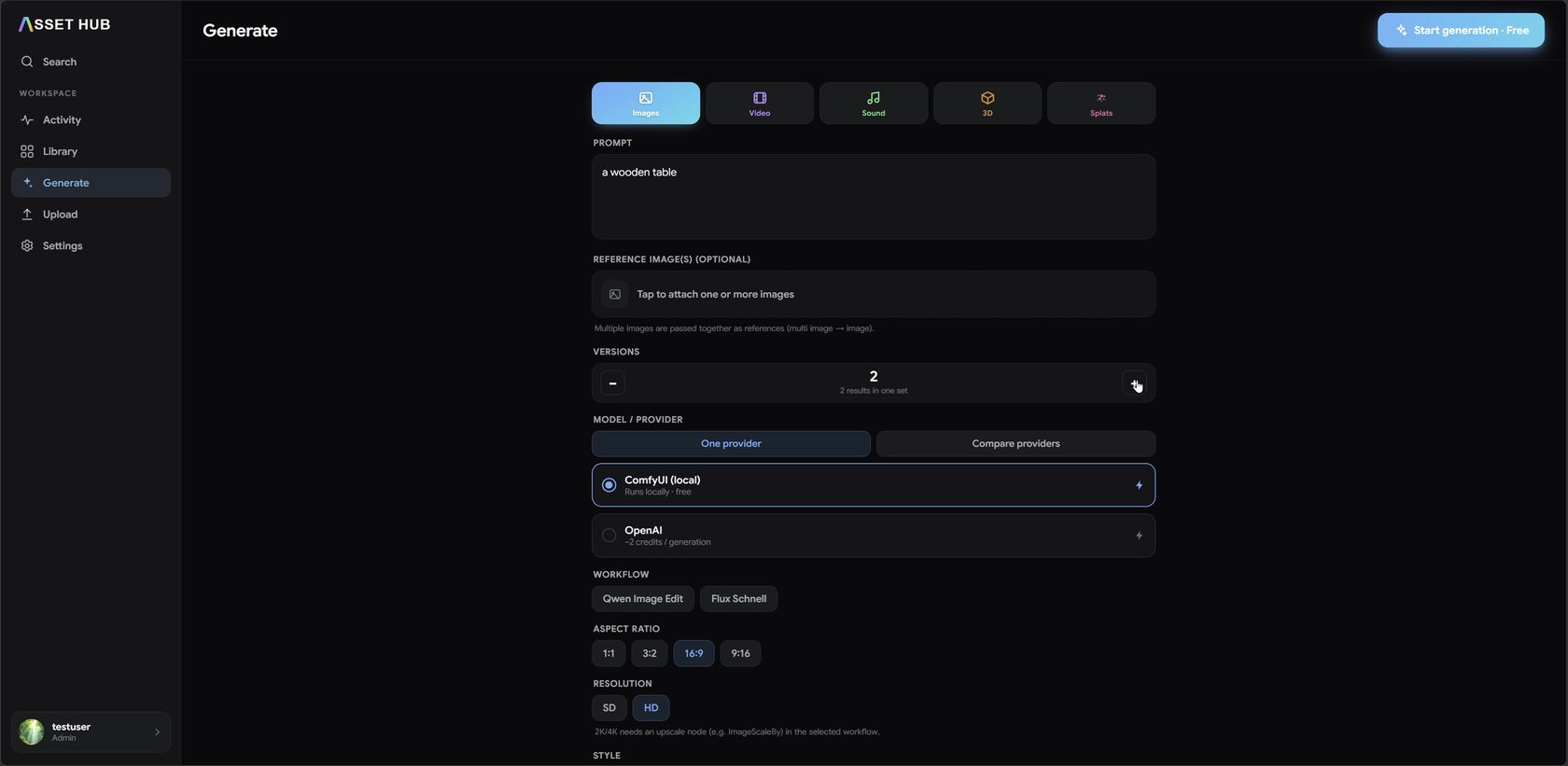
Task: Open Settings from the sidebar
Action: 91,245
